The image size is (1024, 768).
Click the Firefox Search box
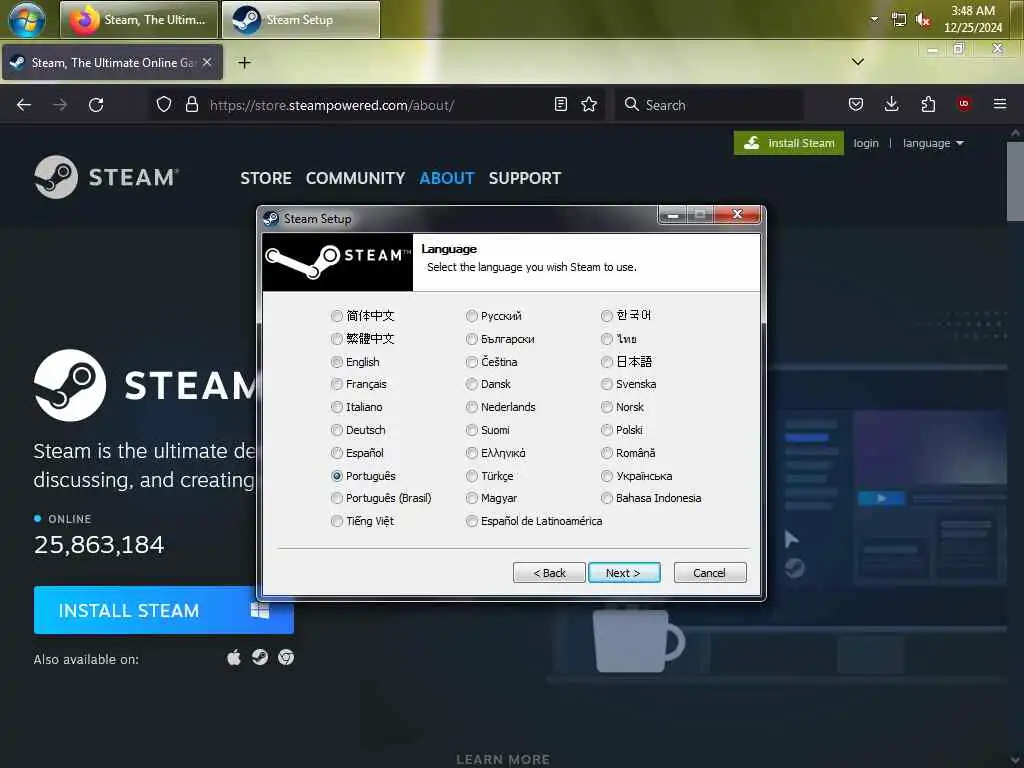click(709, 104)
